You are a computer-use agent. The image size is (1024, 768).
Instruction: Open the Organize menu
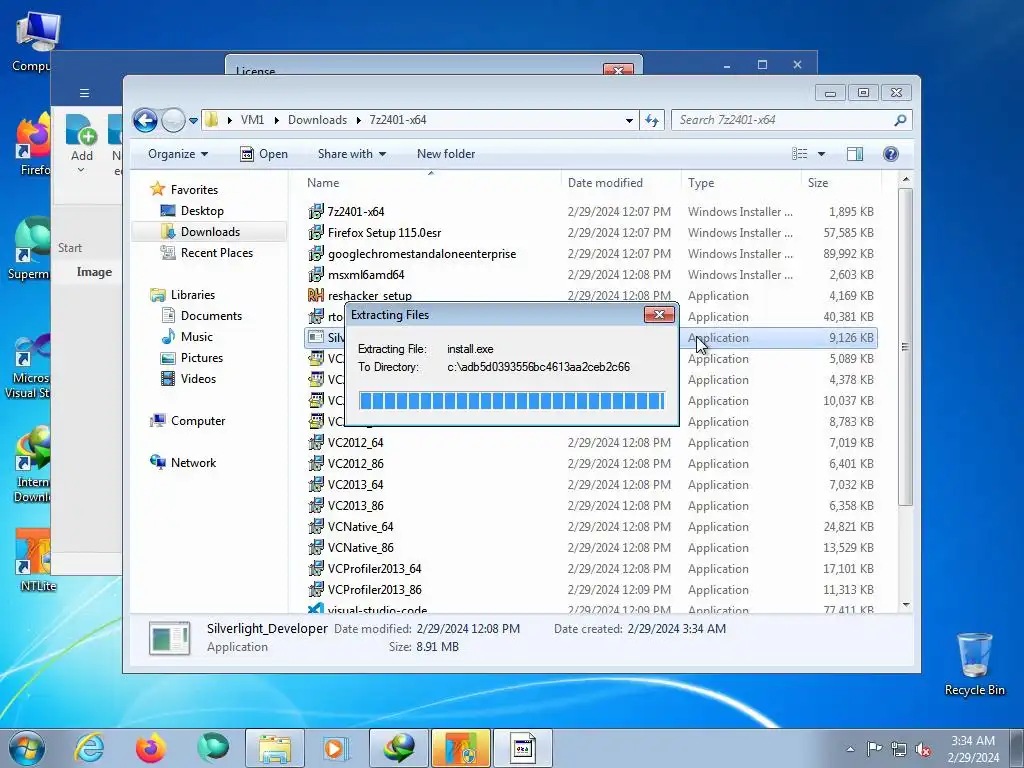178,154
